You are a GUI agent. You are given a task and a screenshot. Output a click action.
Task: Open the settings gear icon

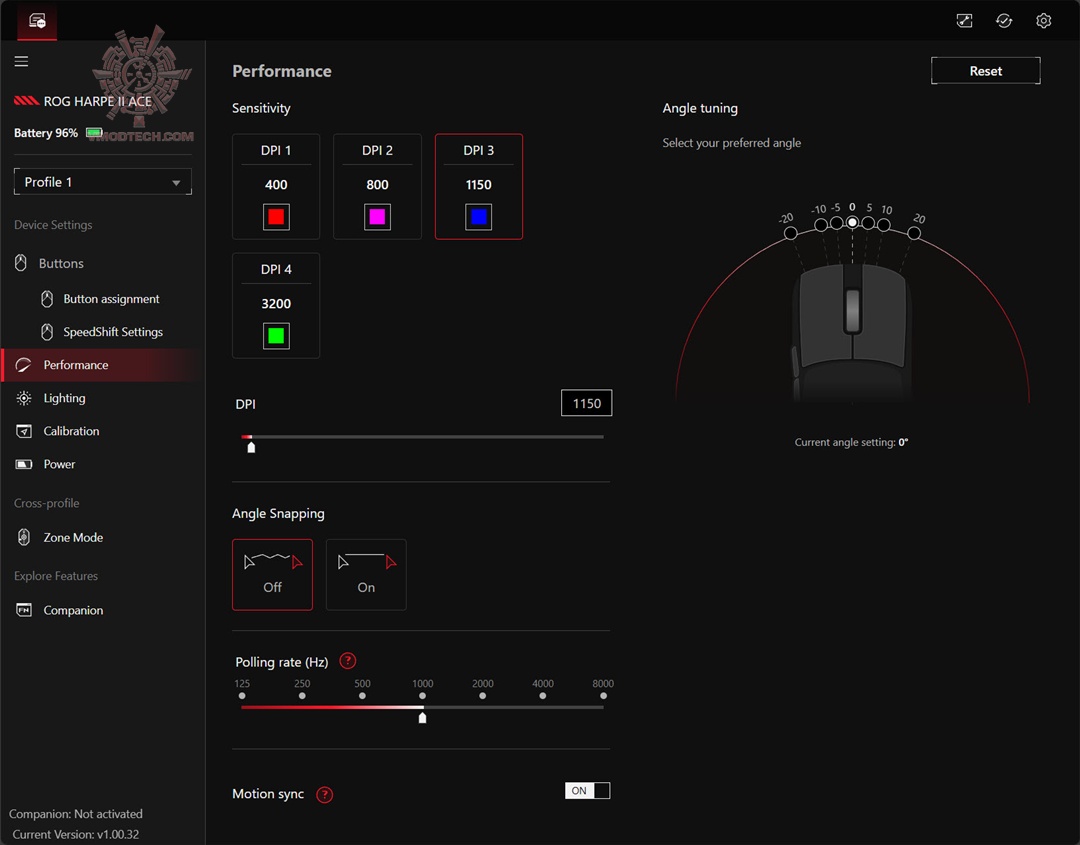[x=1043, y=21]
